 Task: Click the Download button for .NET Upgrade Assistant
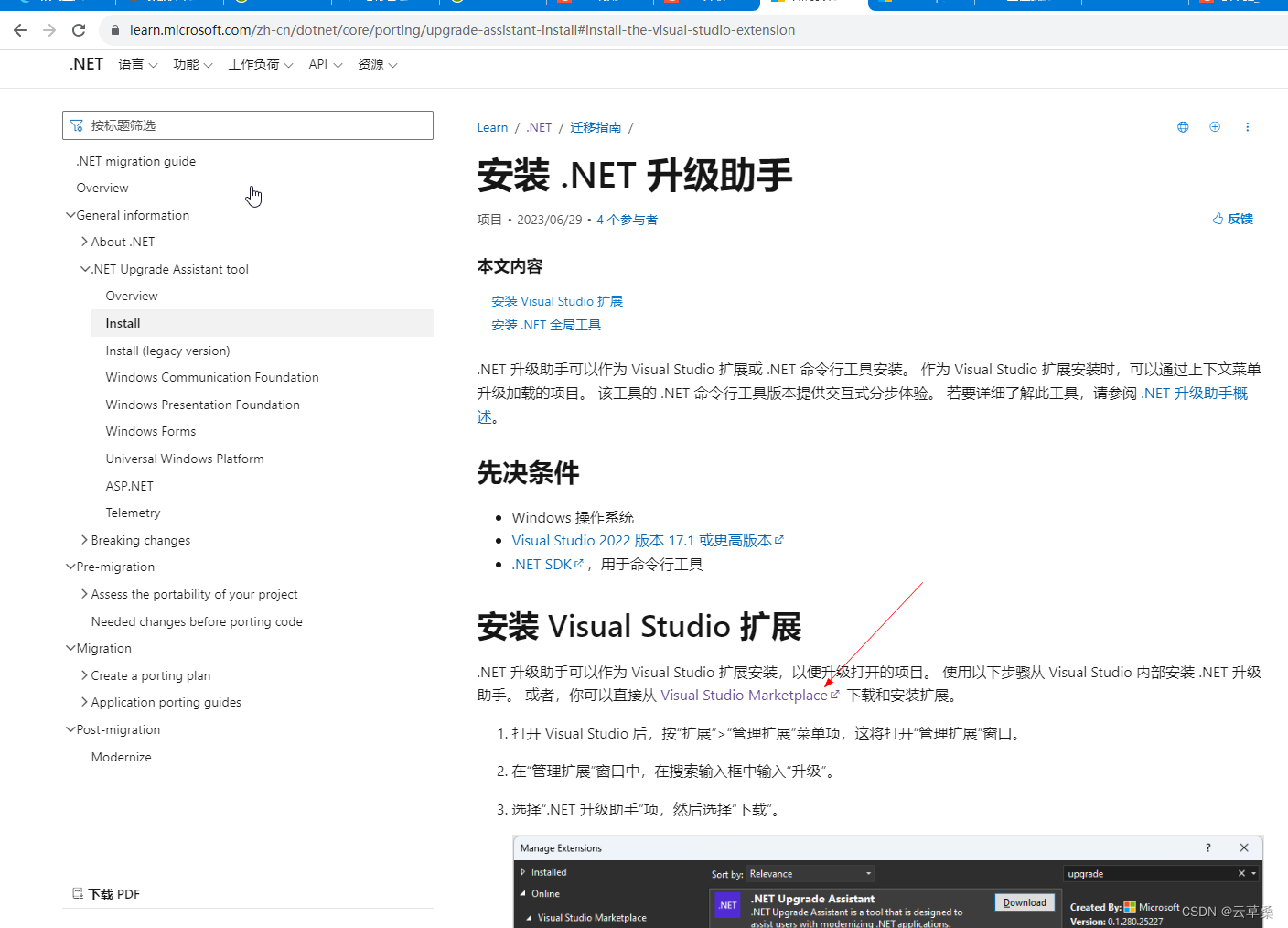point(1024,901)
